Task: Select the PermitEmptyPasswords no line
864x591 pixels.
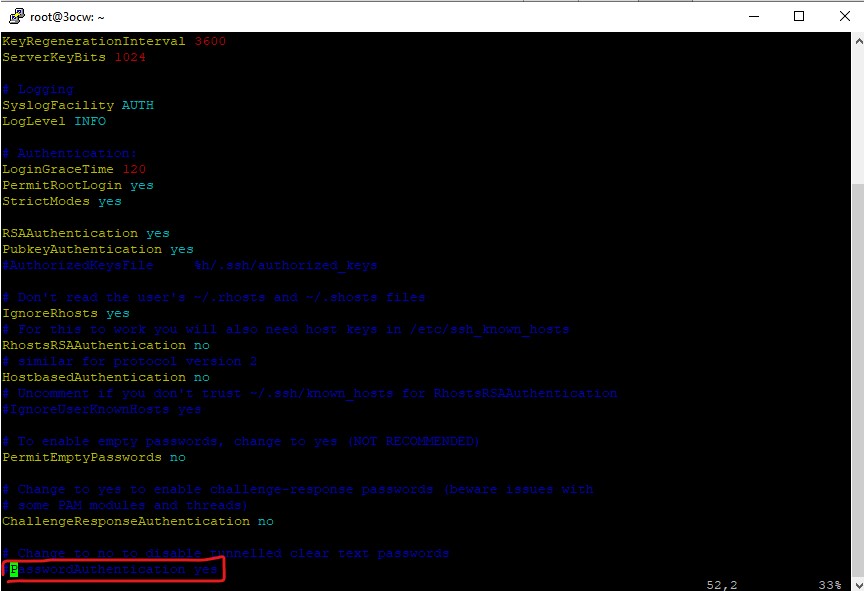Action: click(x=95, y=456)
